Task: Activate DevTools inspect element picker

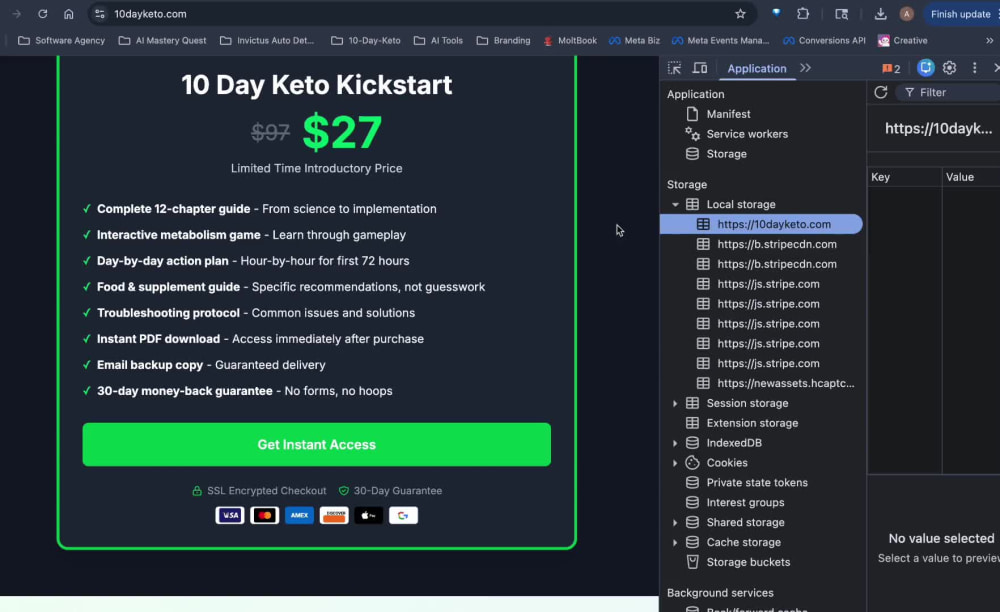Action: [674, 68]
